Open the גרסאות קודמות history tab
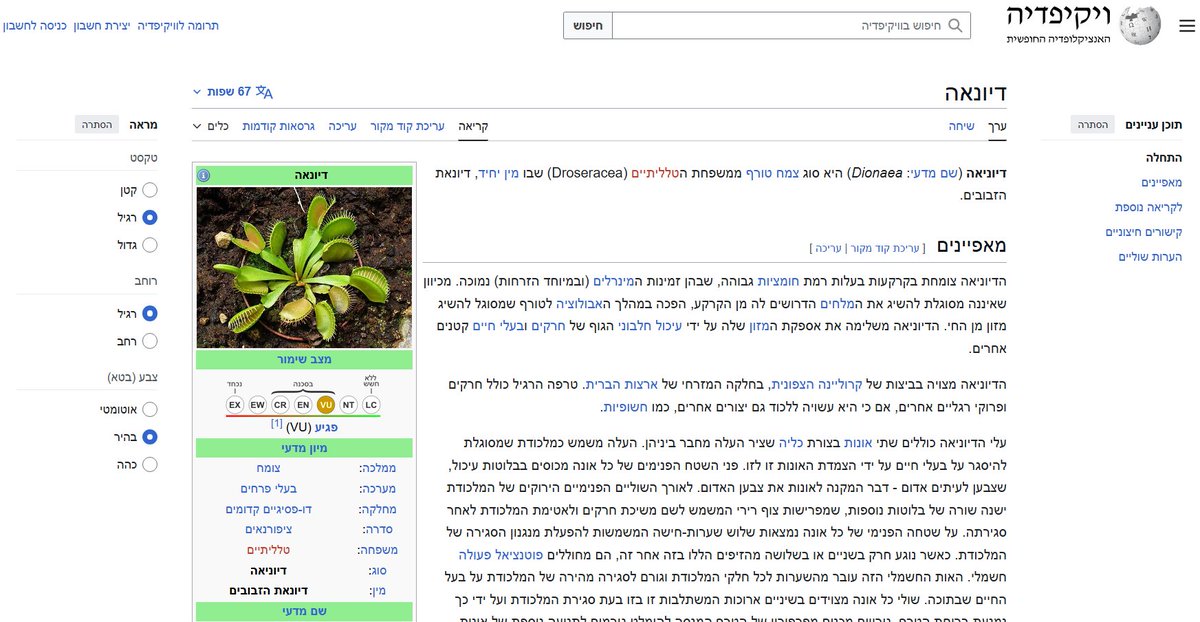 [278, 127]
